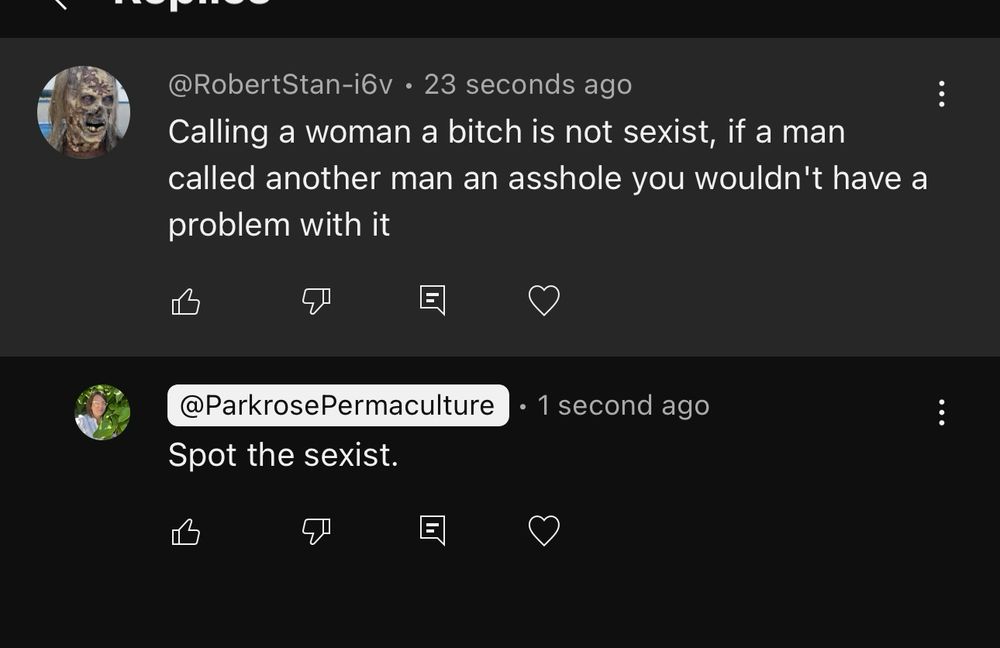The height and width of the screenshot is (648, 1000).
Task: Go to the @ParkrosePermaculture channel
Action: 337,405
